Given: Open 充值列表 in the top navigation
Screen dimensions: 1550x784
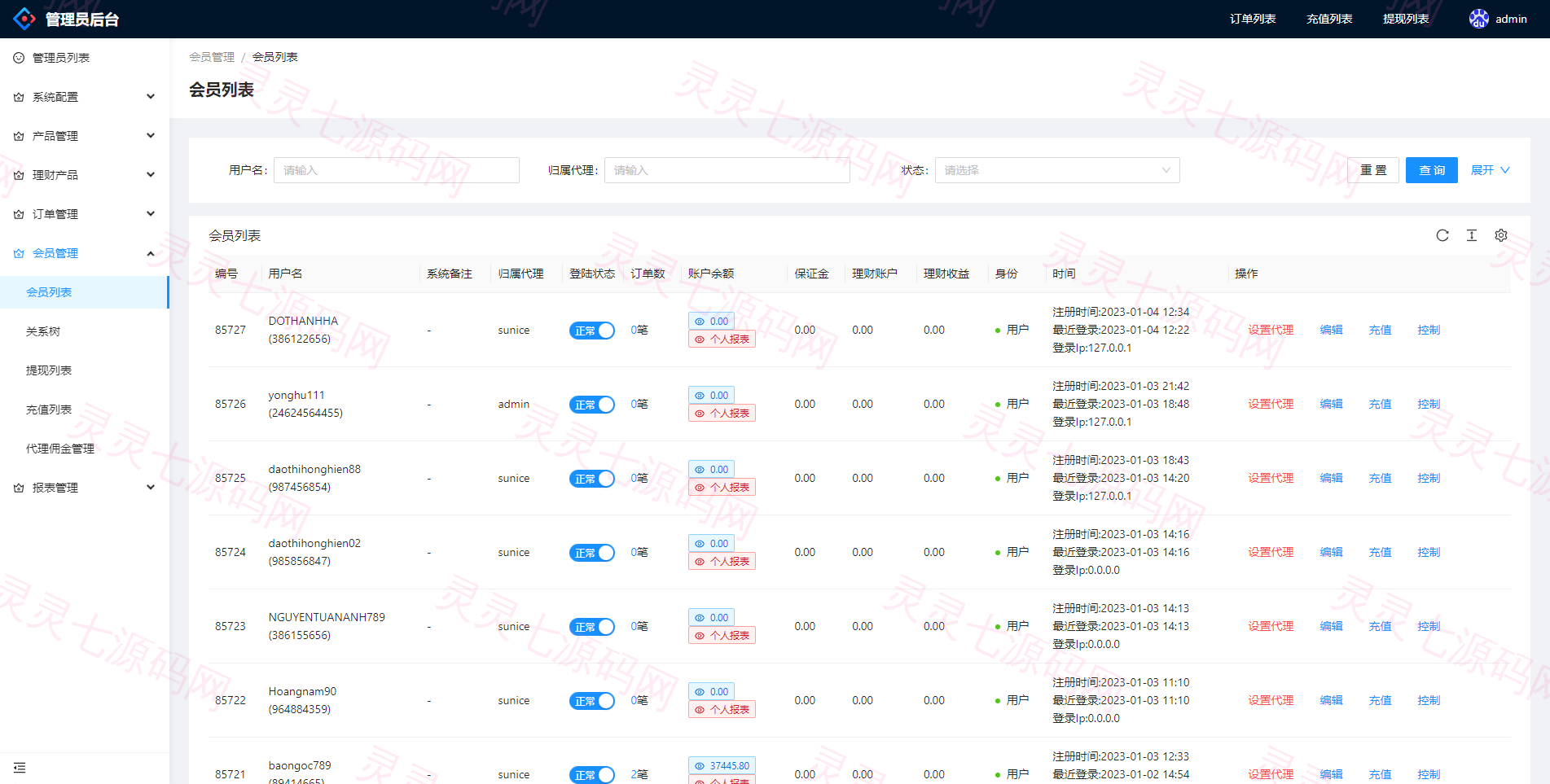Looking at the screenshot, I should pyautogui.click(x=1329, y=19).
